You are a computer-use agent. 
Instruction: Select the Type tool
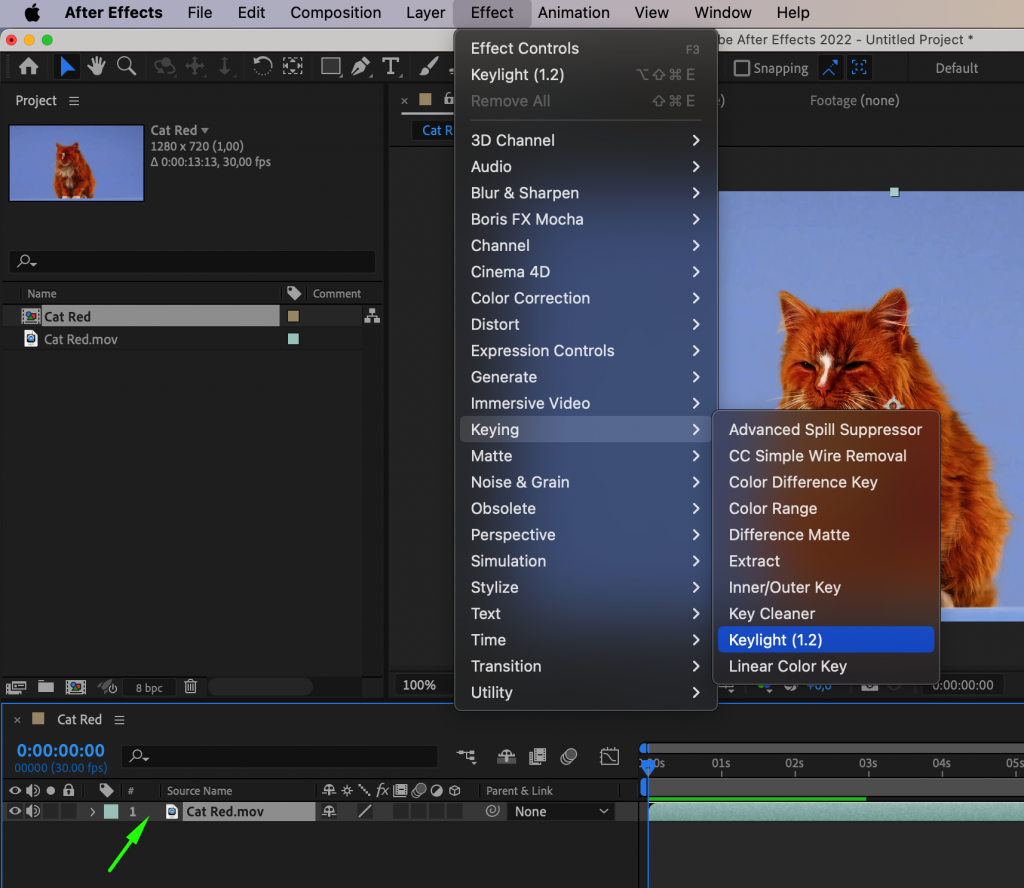[x=392, y=66]
